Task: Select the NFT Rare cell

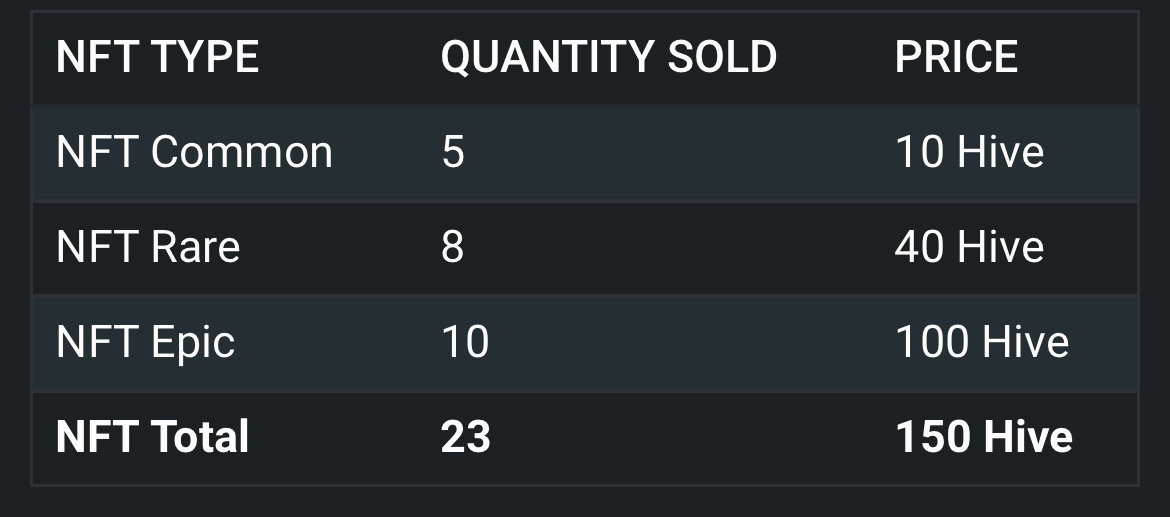Action: coord(148,247)
